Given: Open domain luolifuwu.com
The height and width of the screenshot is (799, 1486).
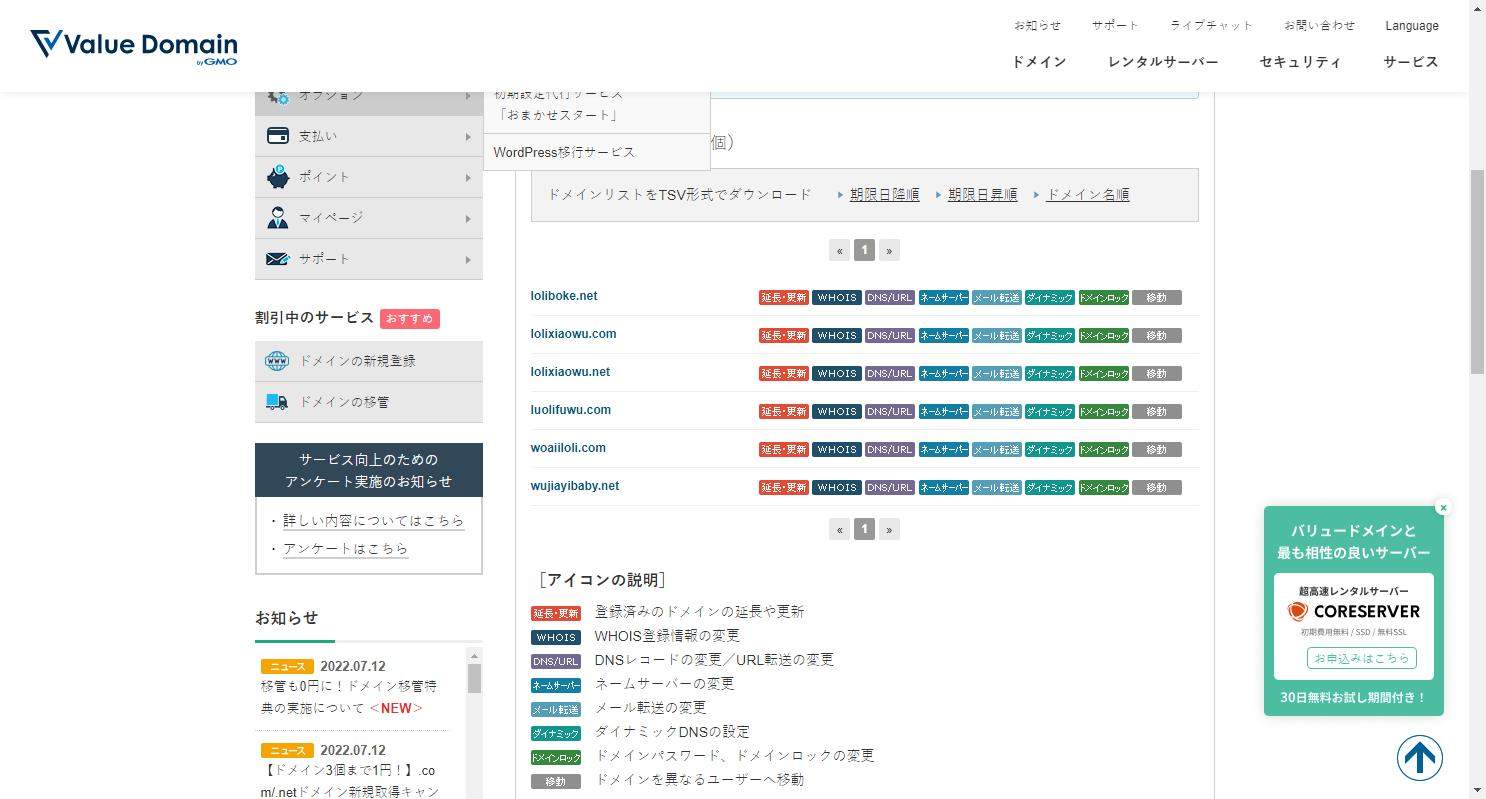Looking at the screenshot, I should tap(570, 410).
